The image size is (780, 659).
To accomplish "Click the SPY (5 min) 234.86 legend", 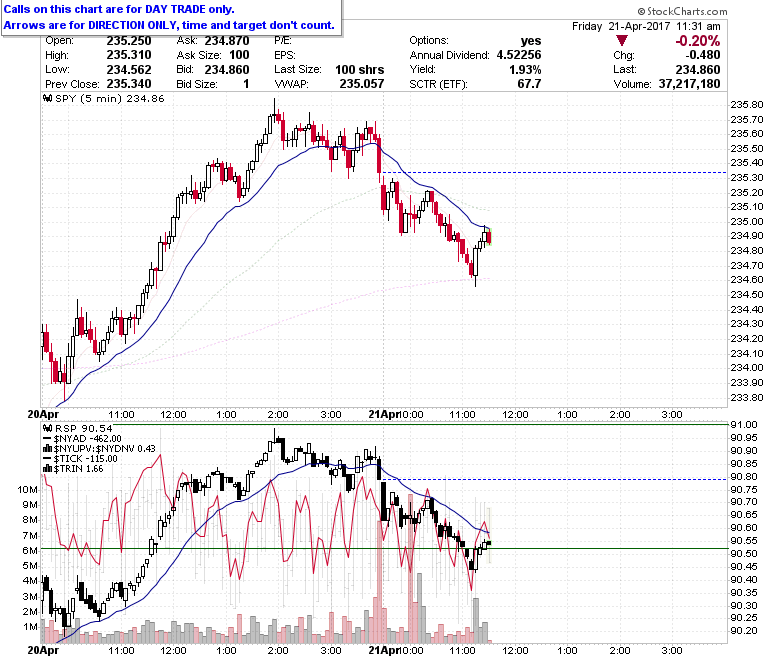I will point(109,98).
